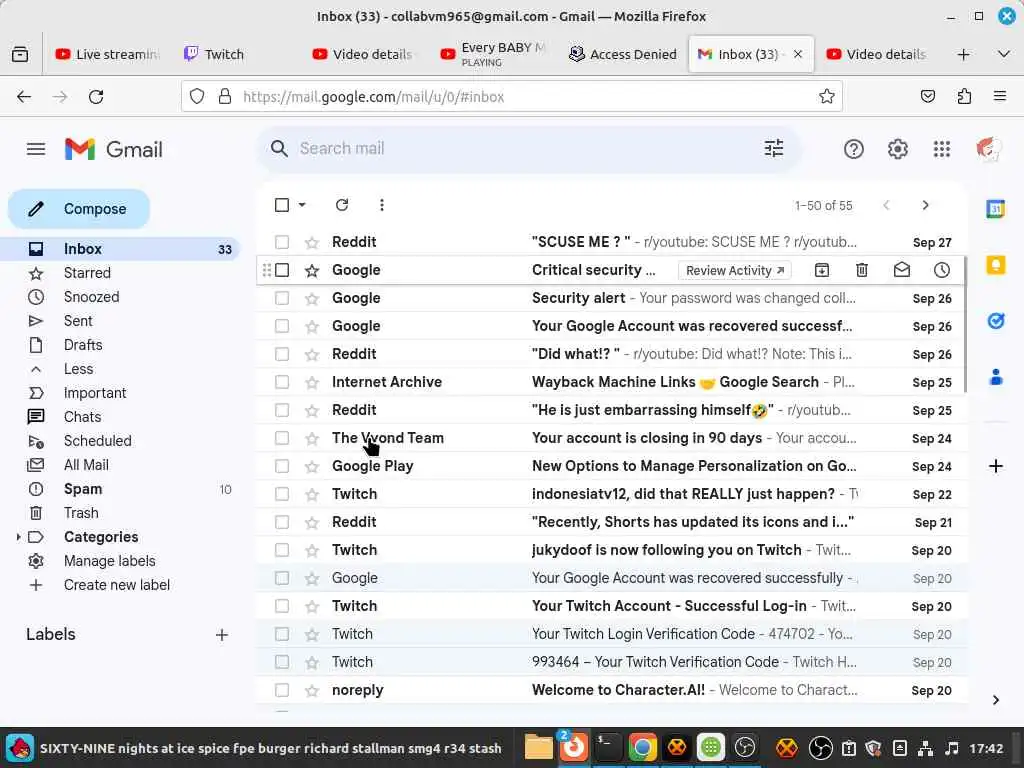Launch OBS Studio from taskbar
Image resolution: width=1024 pixels, height=768 pixels.
point(745,747)
